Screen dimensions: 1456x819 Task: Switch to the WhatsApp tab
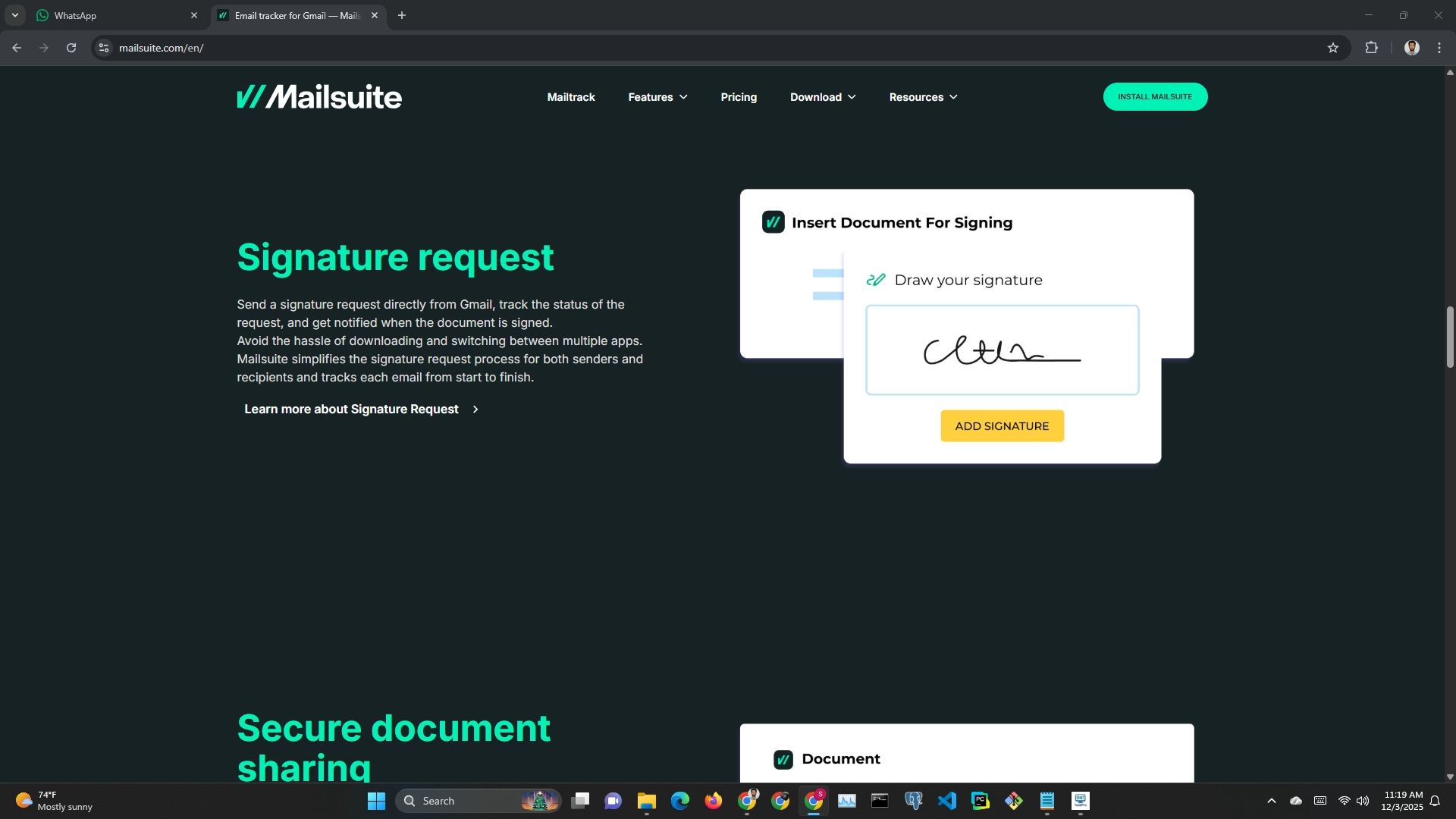coord(114,15)
